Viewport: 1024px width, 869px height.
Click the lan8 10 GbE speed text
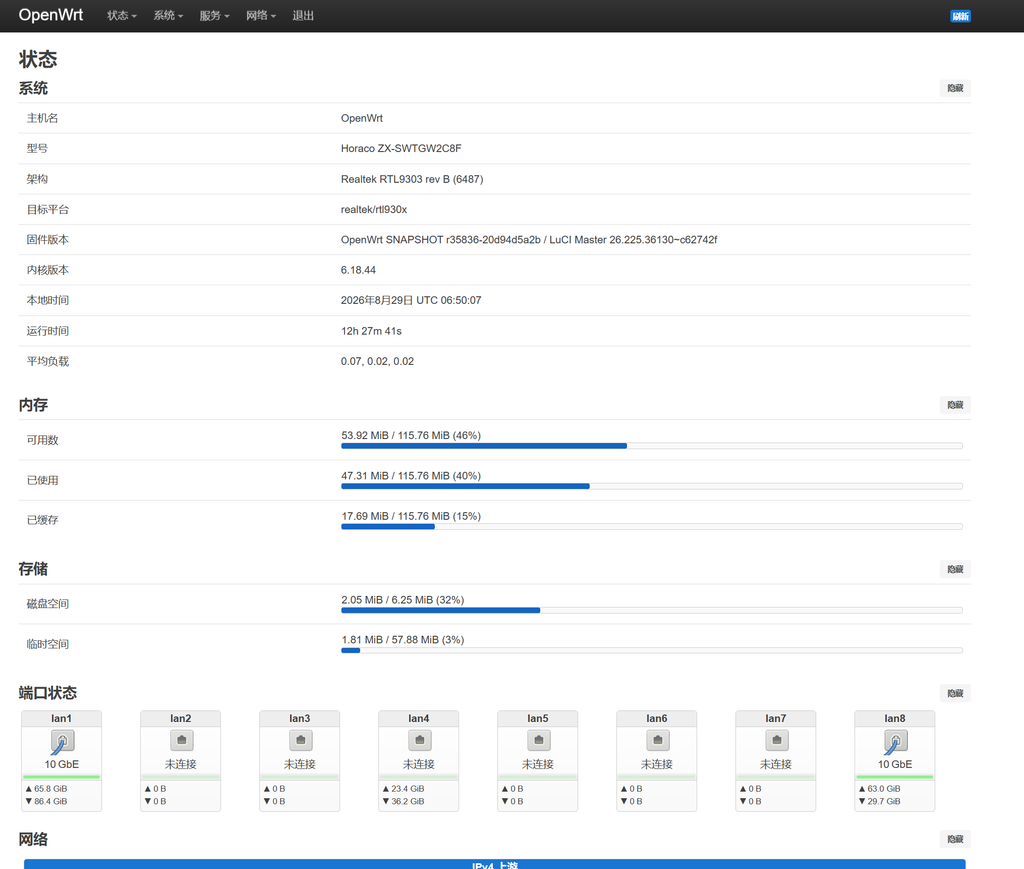coord(895,765)
